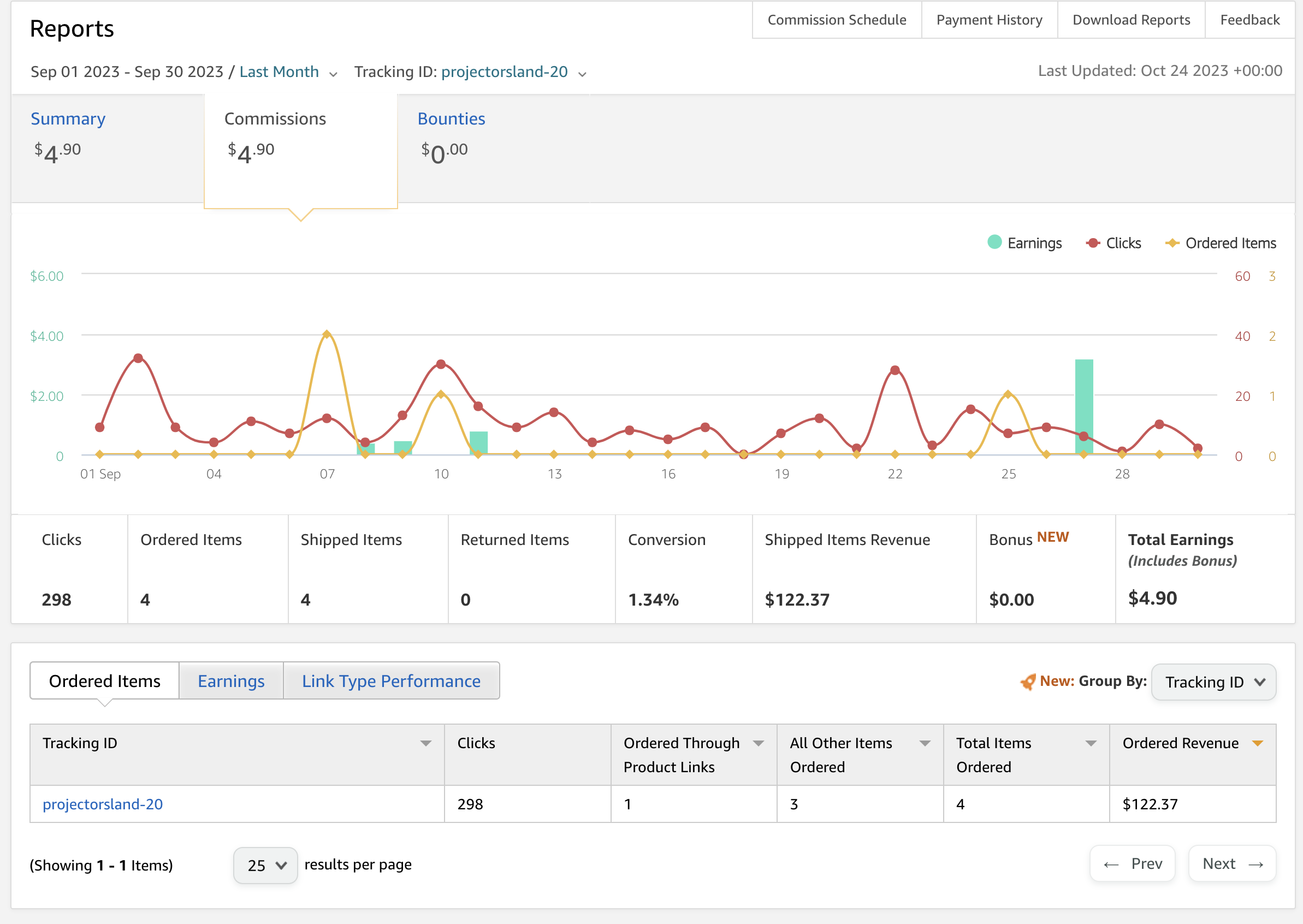The width and height of the screenshot is (1303, 924).
Task: Click the Reports page heading
Action: pyautogui.click(x=72, y=28)
